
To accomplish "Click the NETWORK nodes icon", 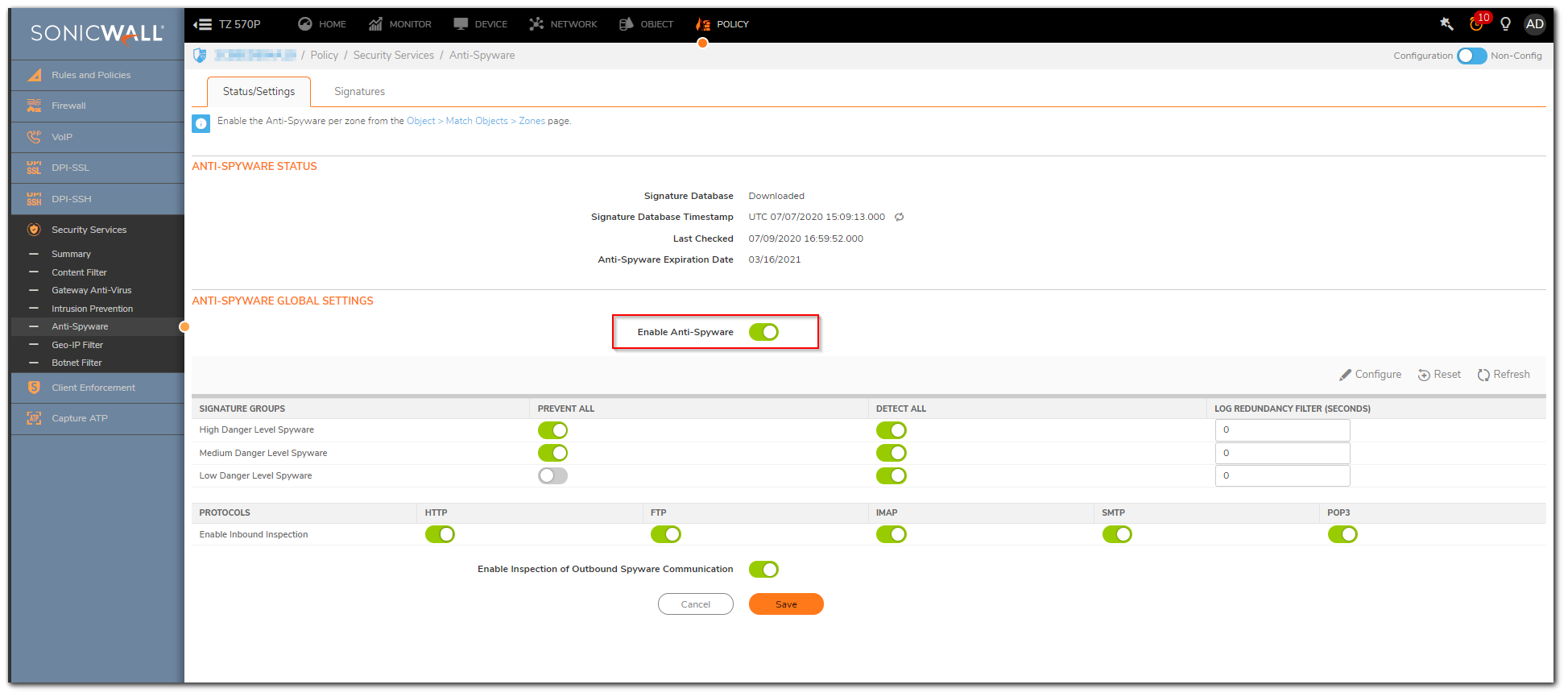I will click(536, 24).
